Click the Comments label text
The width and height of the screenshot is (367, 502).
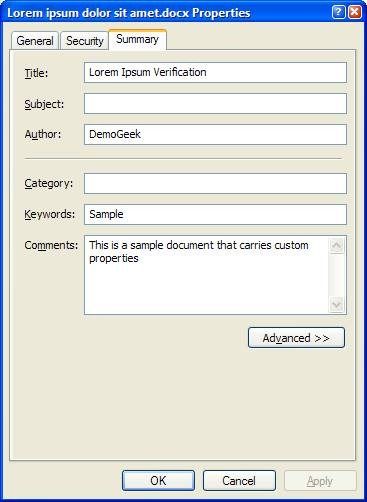pyautogui.click(x=51, y=245)
